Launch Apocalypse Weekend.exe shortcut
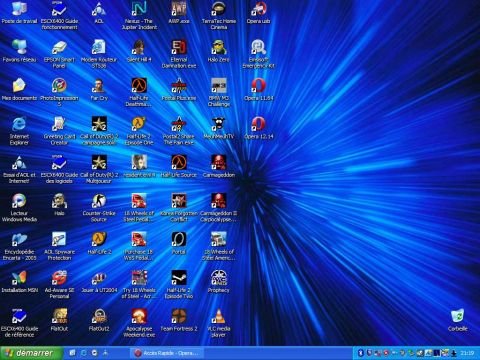Viewport: 480px width, 360px height. pos(139,316)
